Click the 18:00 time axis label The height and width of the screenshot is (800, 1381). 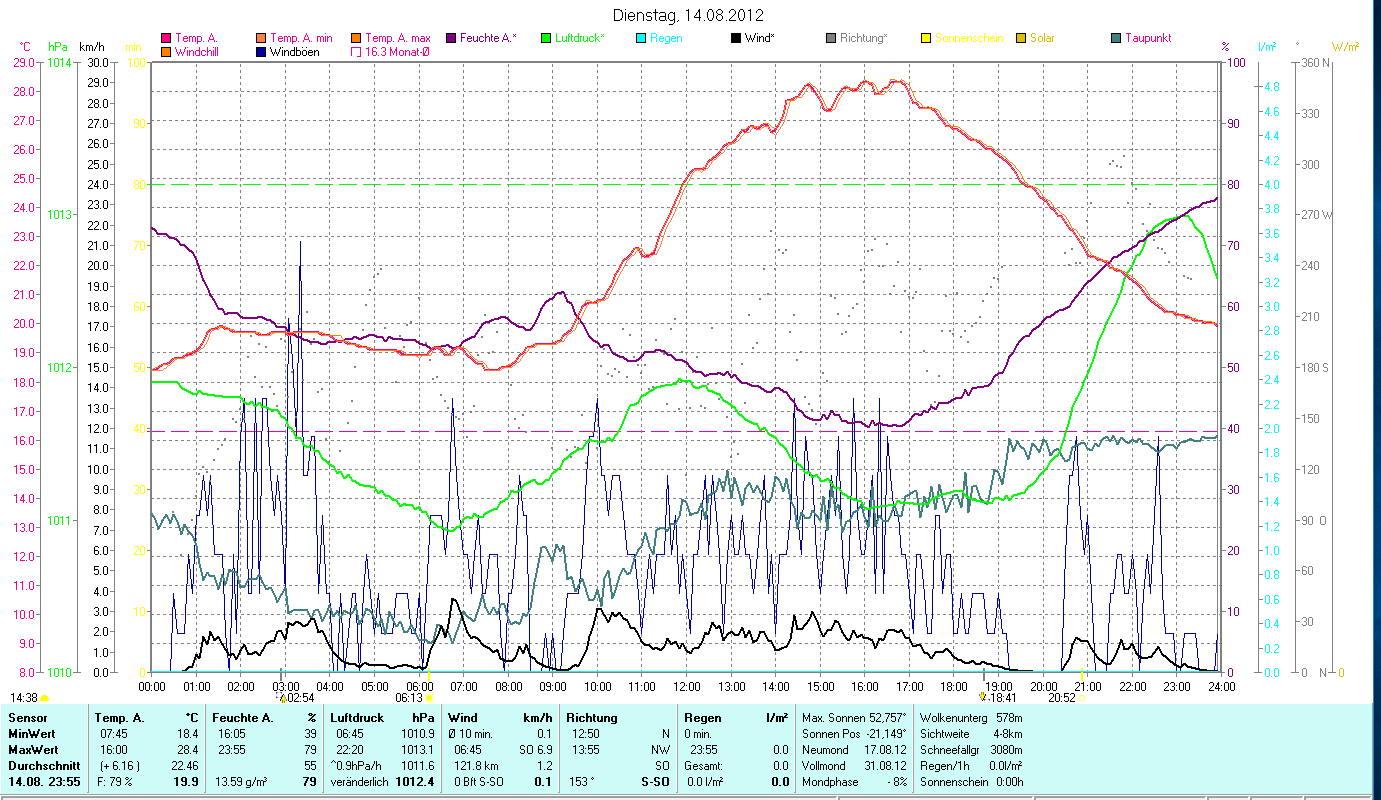(954, 686)
